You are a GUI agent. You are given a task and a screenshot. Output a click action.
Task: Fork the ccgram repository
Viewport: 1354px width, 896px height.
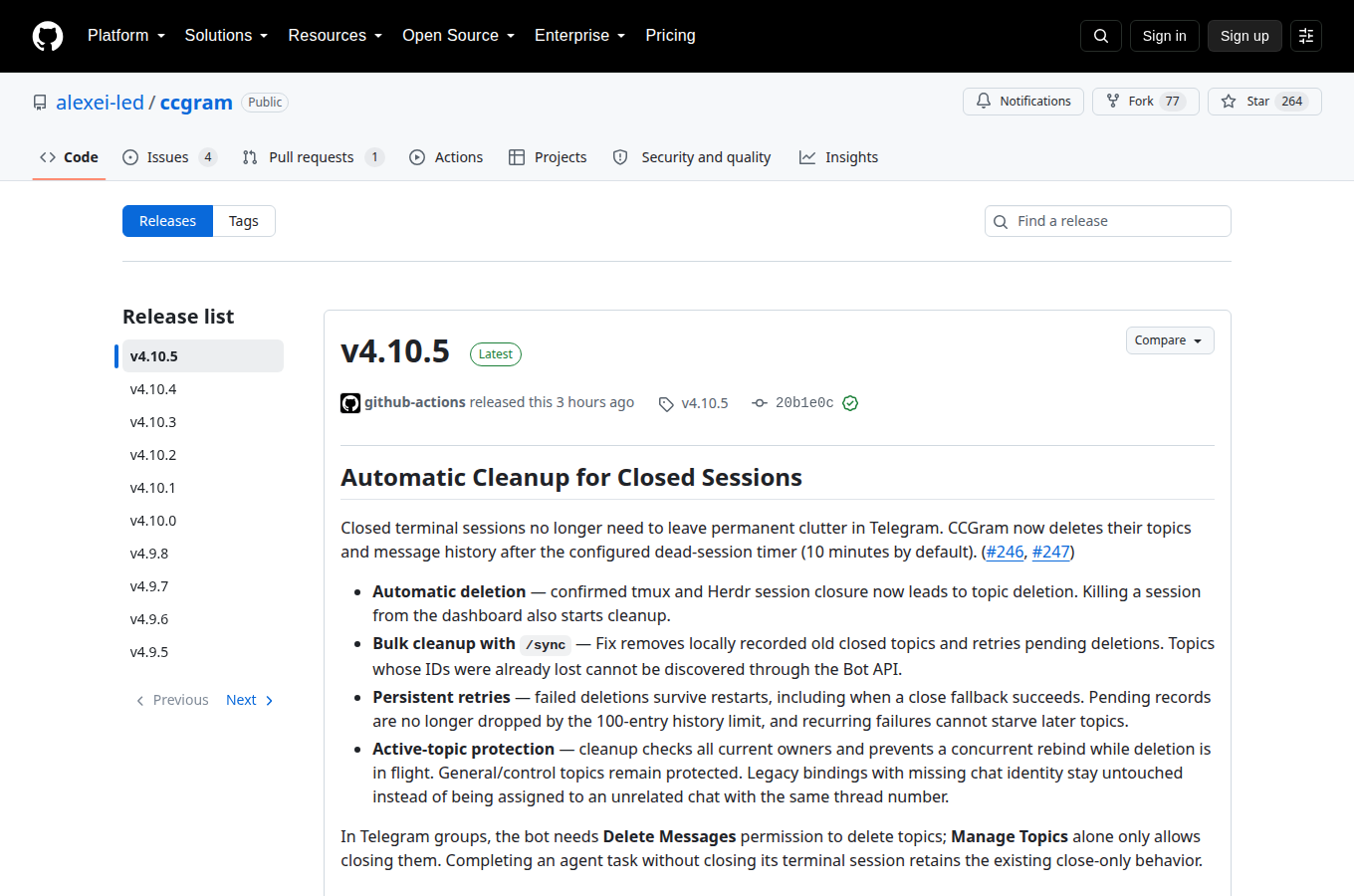(1146, 102)
